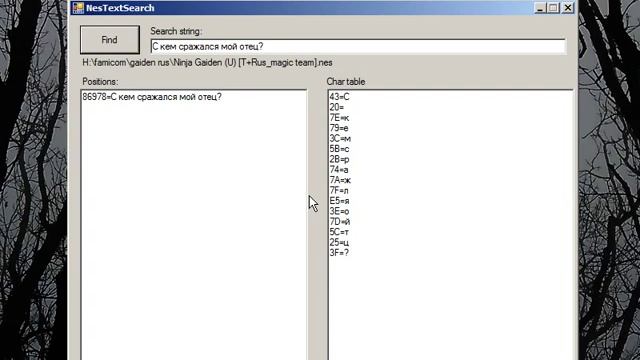Image resolution: width=640 pixels, height=360 pixels.
Task: Select char table row 3F=?
Action: 339,253
